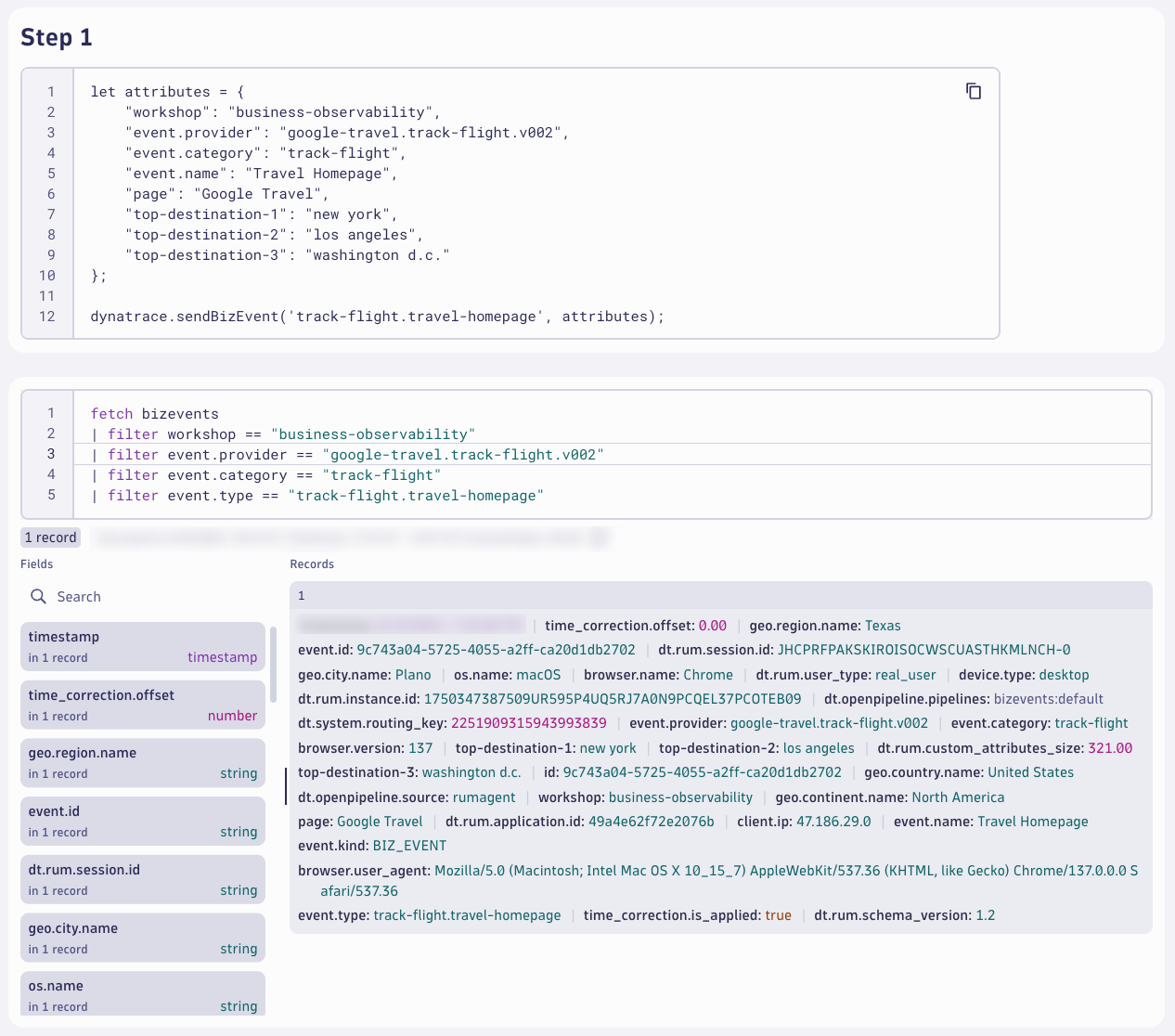
Task: Click the dt.rum.application.id value
Action: (x=652, y=822)
